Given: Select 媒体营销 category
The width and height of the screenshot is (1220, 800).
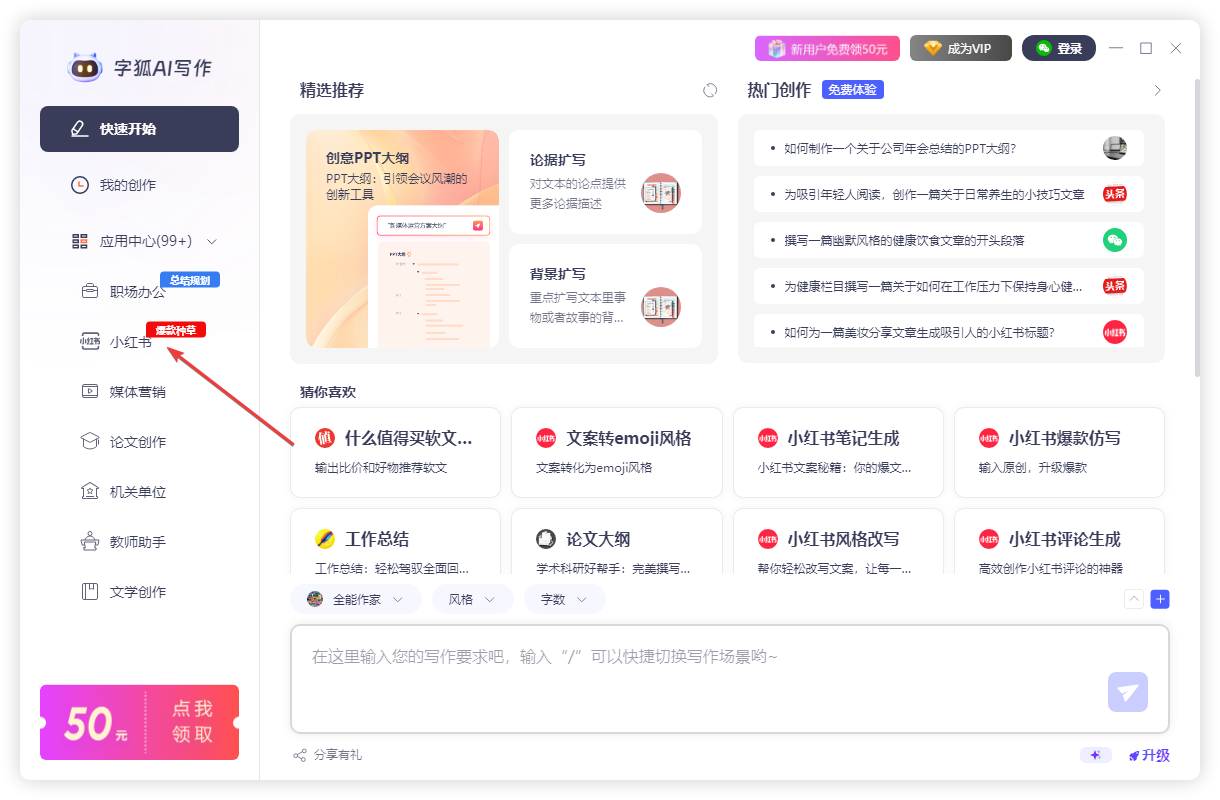Looking at the screenshot, I should 138,392.
